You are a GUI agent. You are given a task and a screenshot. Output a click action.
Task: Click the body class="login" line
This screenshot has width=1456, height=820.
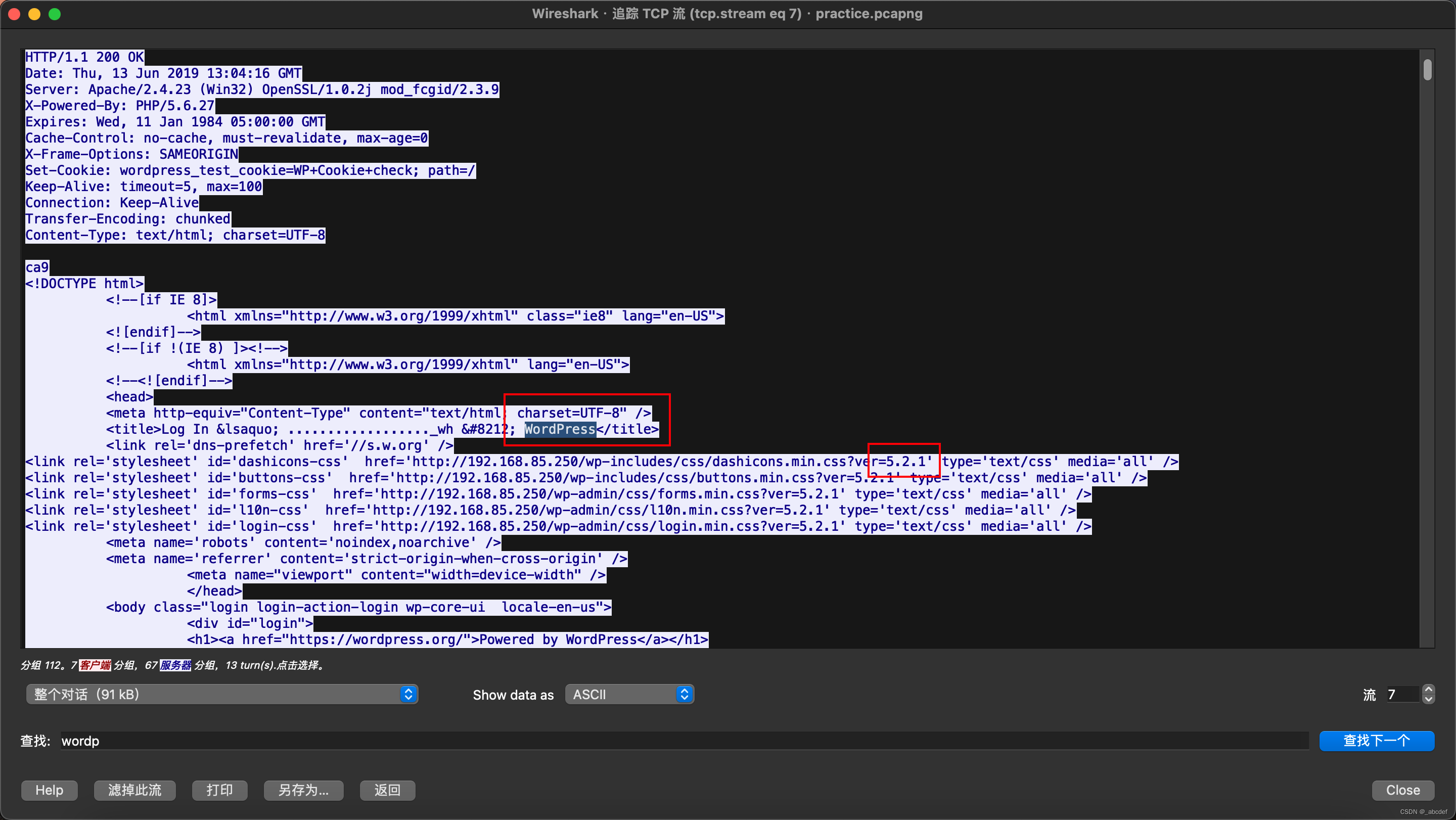point(358,608)
